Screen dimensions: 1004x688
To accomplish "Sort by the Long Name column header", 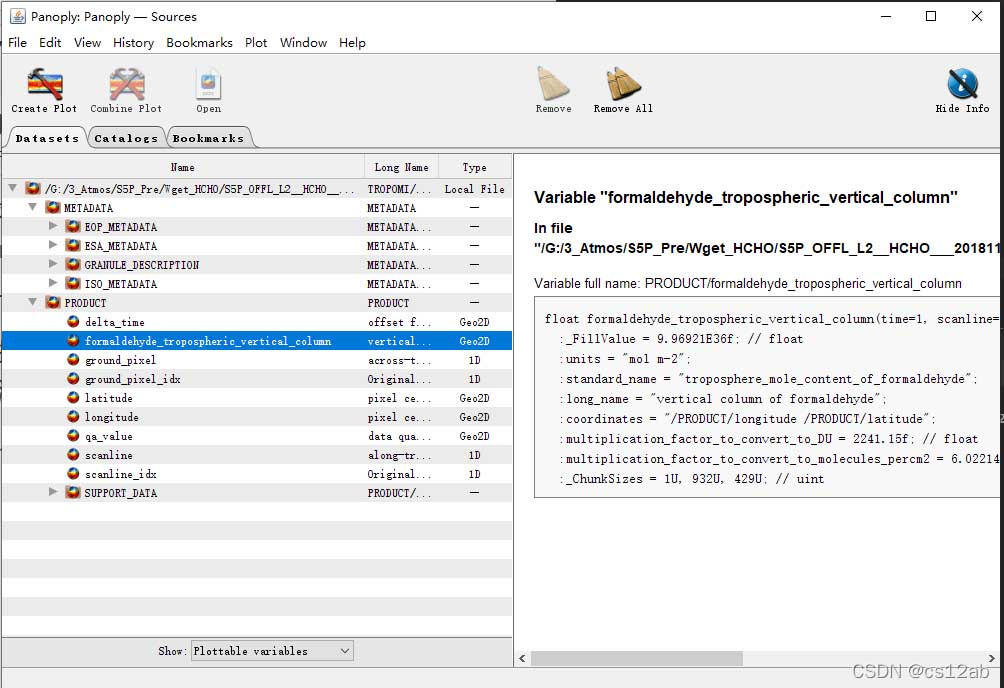I will pos(401,167).
